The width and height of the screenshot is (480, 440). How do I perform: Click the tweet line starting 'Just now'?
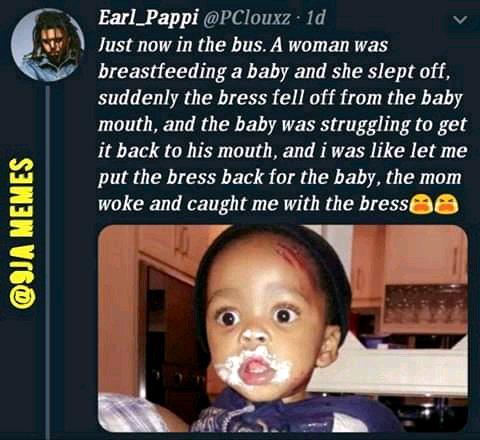(x=243, y=45)
